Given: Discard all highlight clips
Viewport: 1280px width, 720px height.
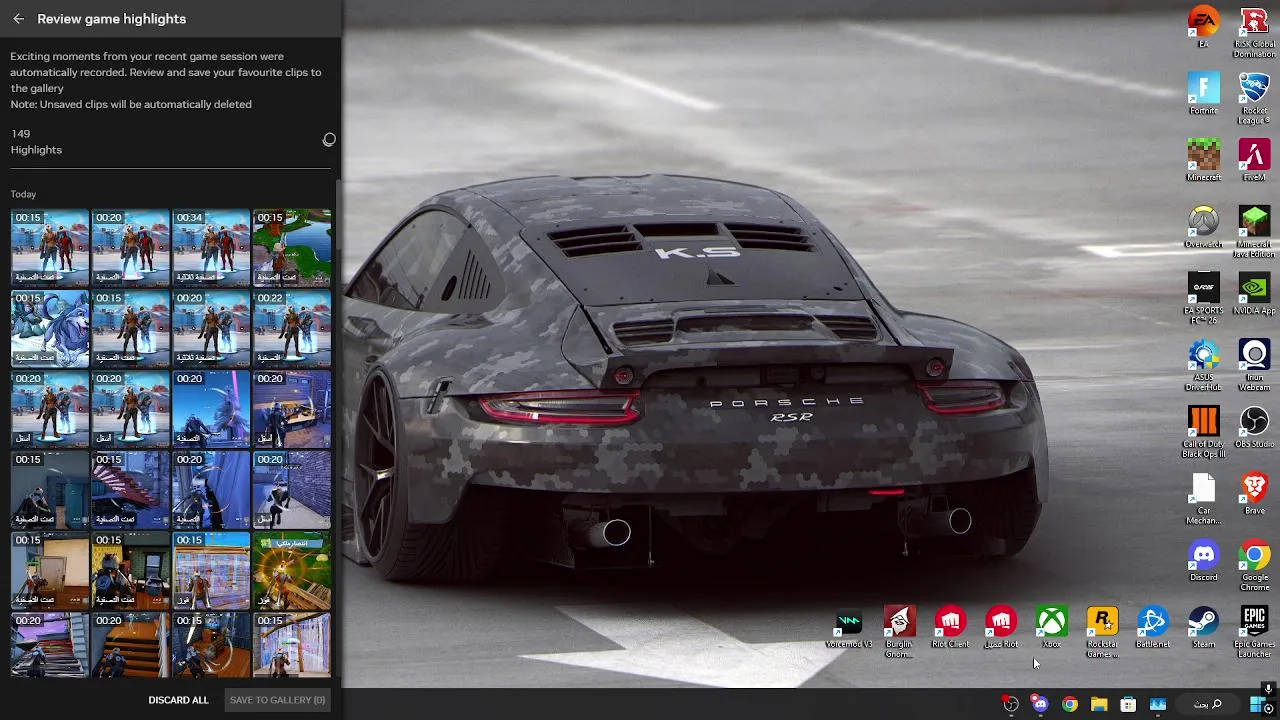Looking at the screenshot, I should (179, 700).
